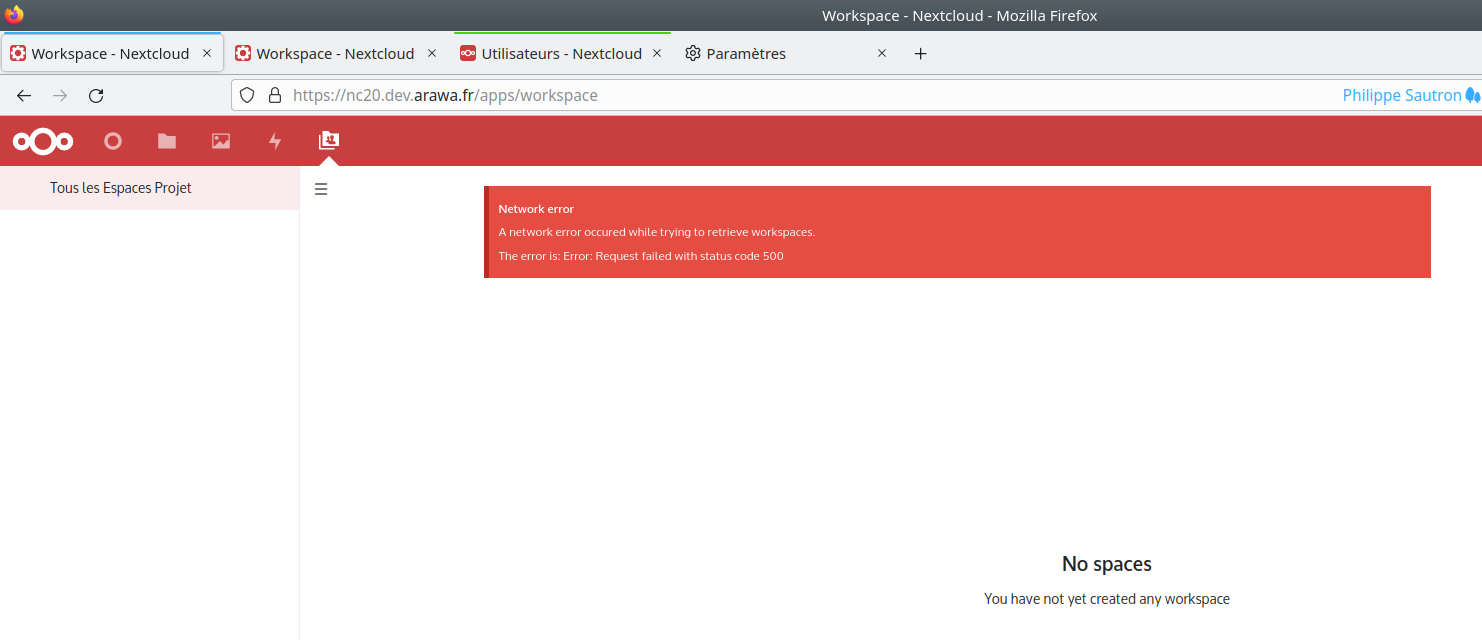The height and width of the screenshot is (640, 1482).
Task: Open the Photos app icon
Action: 220,140
